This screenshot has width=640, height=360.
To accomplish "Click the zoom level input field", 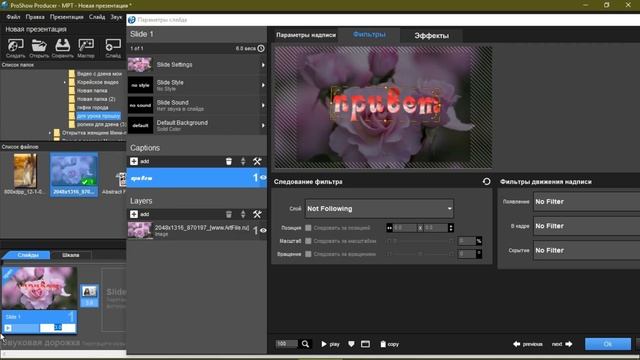I will pos(287,344).
